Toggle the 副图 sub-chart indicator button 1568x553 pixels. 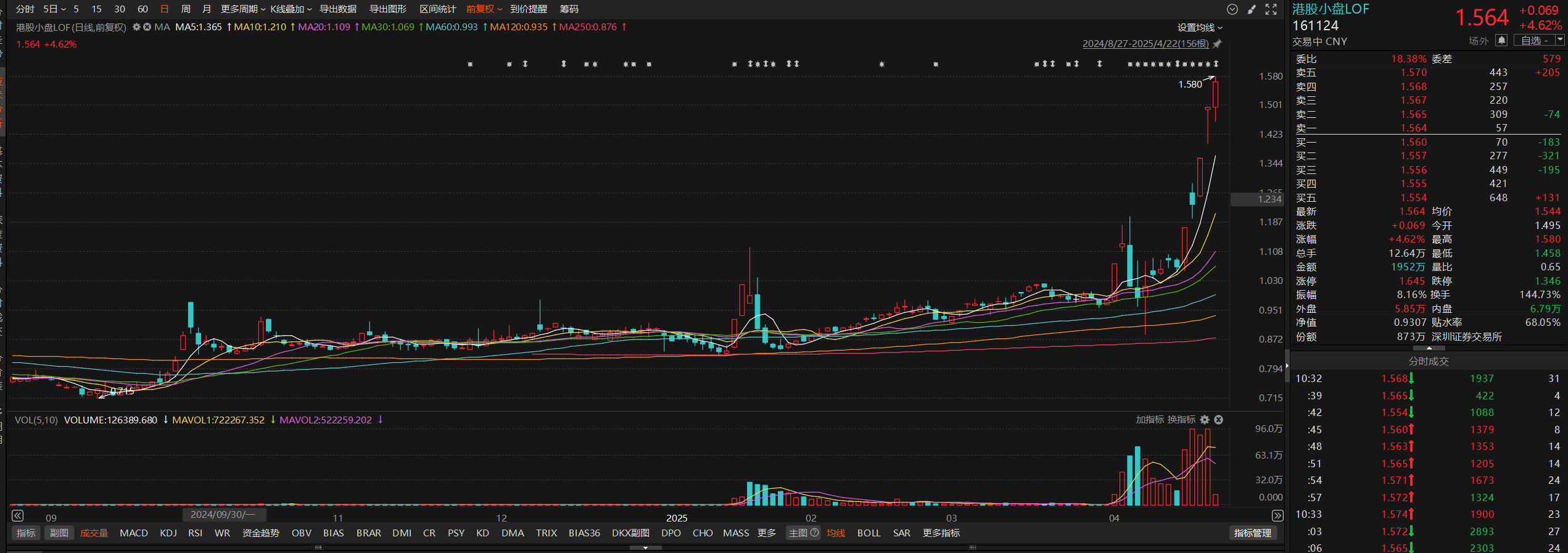click(59, 533)
